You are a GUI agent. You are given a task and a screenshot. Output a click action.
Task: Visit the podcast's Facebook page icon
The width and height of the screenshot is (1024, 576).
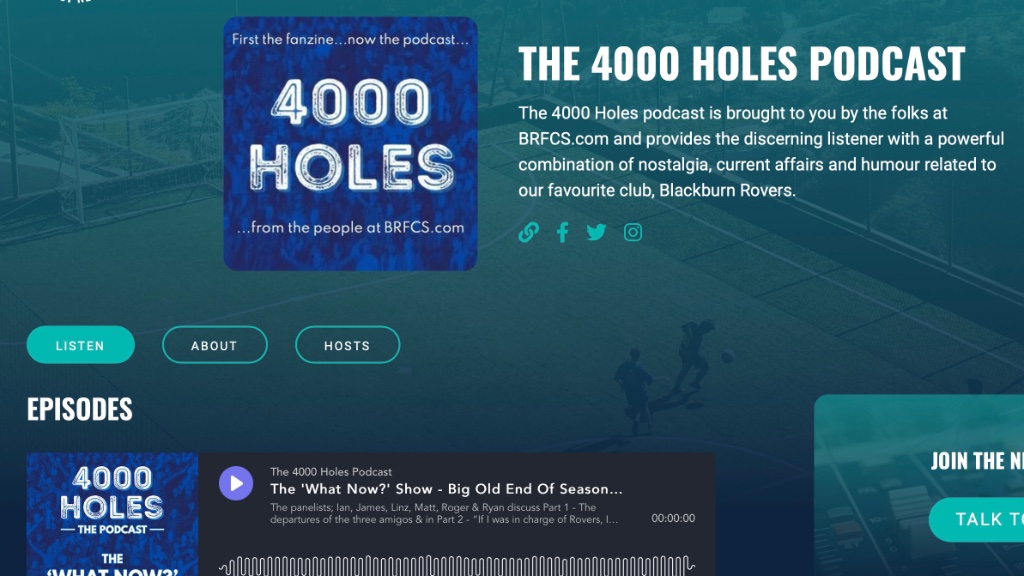pyautogui.click(x=563, y=232)
